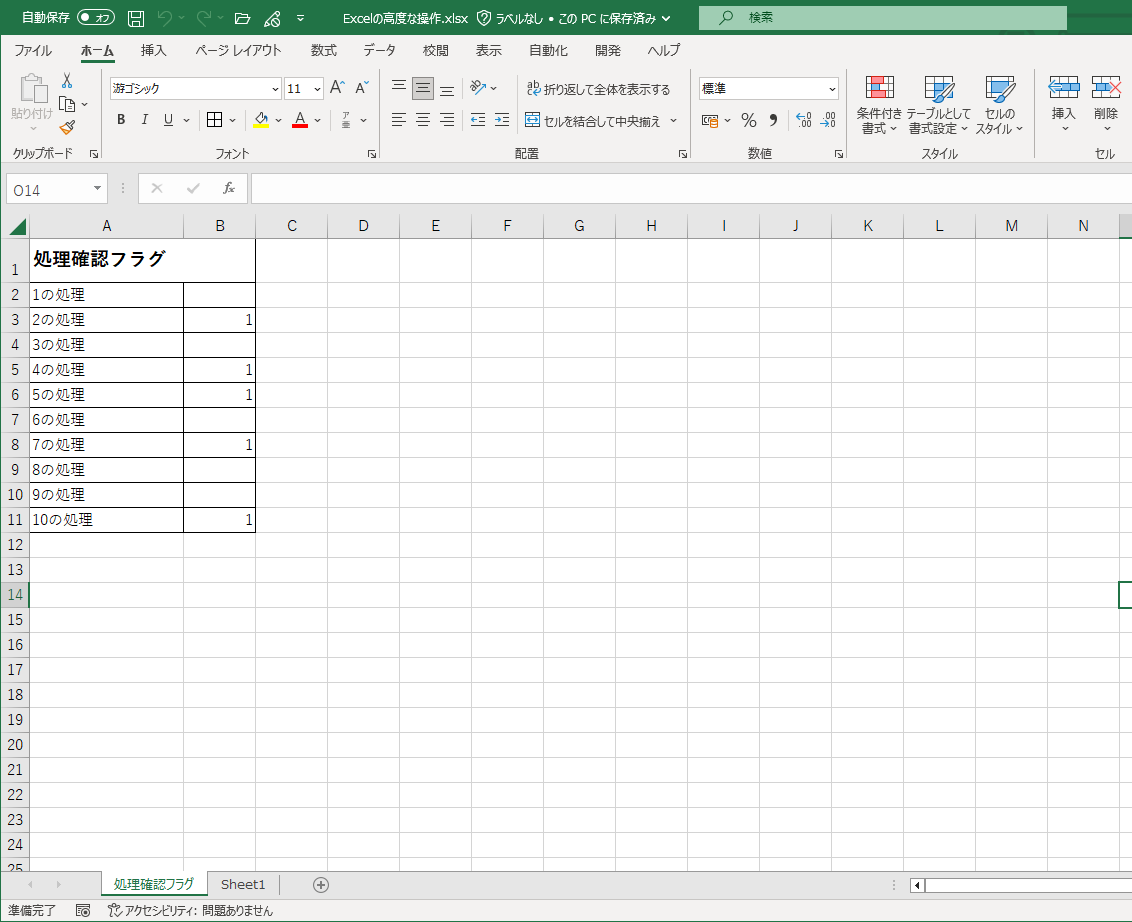This screenshot has height=922, width=1132.
Task: Click the Increase Indent icon
Action: [x=502, y=120]
